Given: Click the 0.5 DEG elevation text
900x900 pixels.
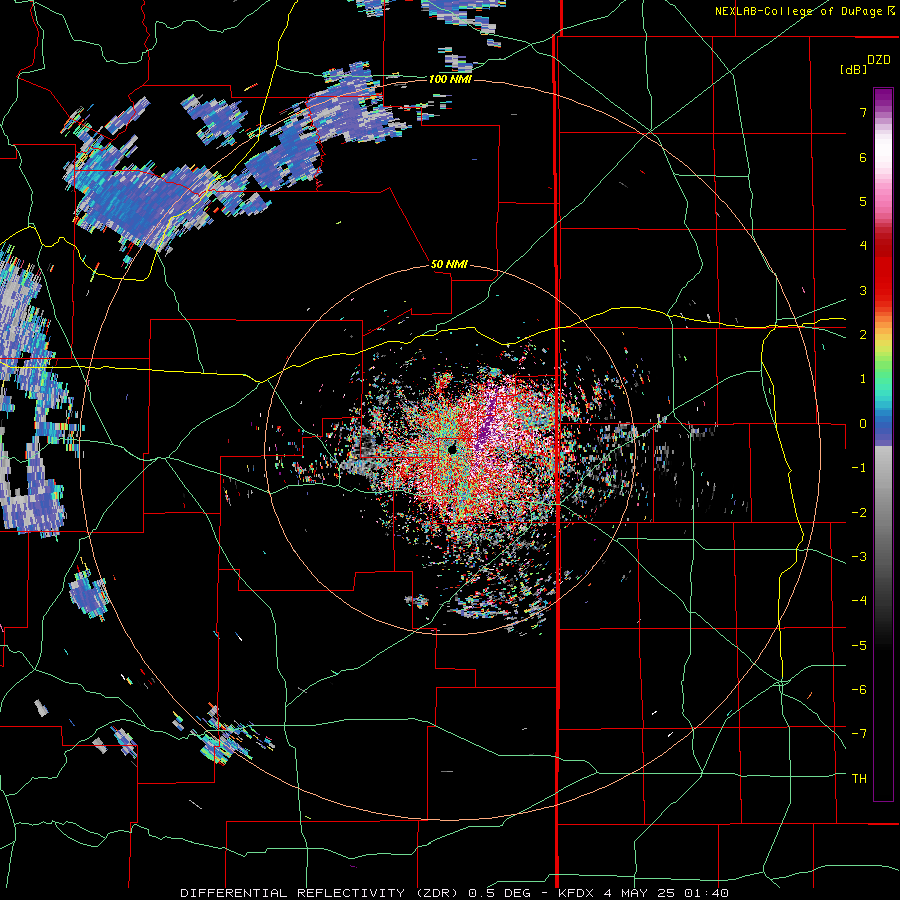Looking at the screenshot, I should 498,893.
